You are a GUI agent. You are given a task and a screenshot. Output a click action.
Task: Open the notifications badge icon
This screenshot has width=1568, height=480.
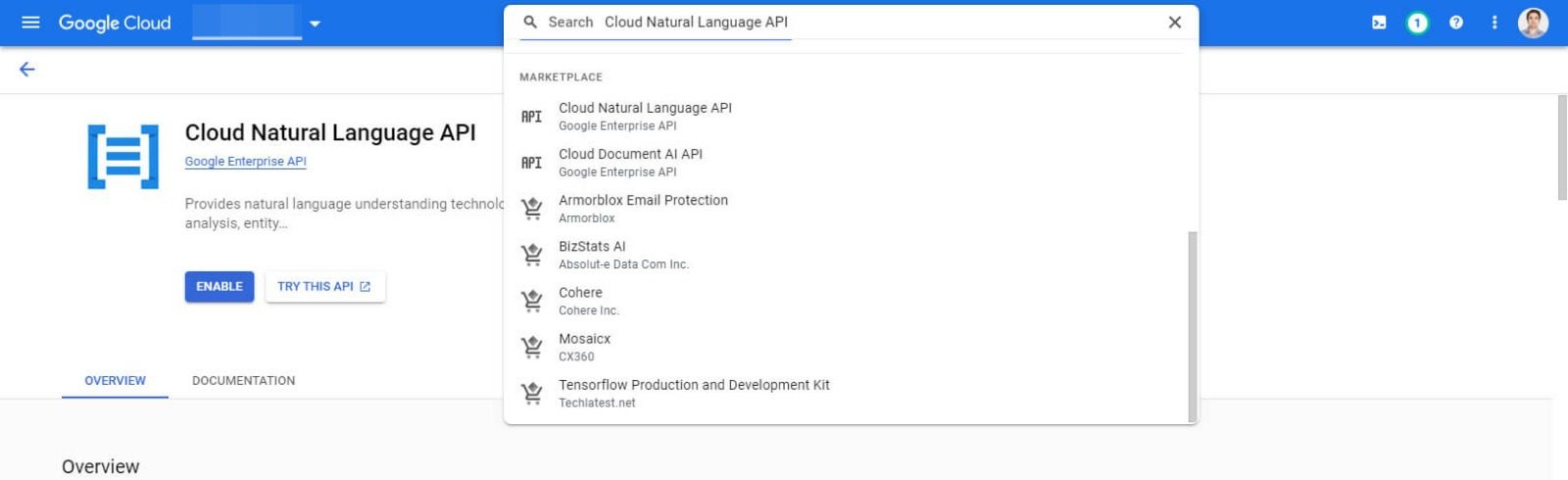coord(1417,23)
